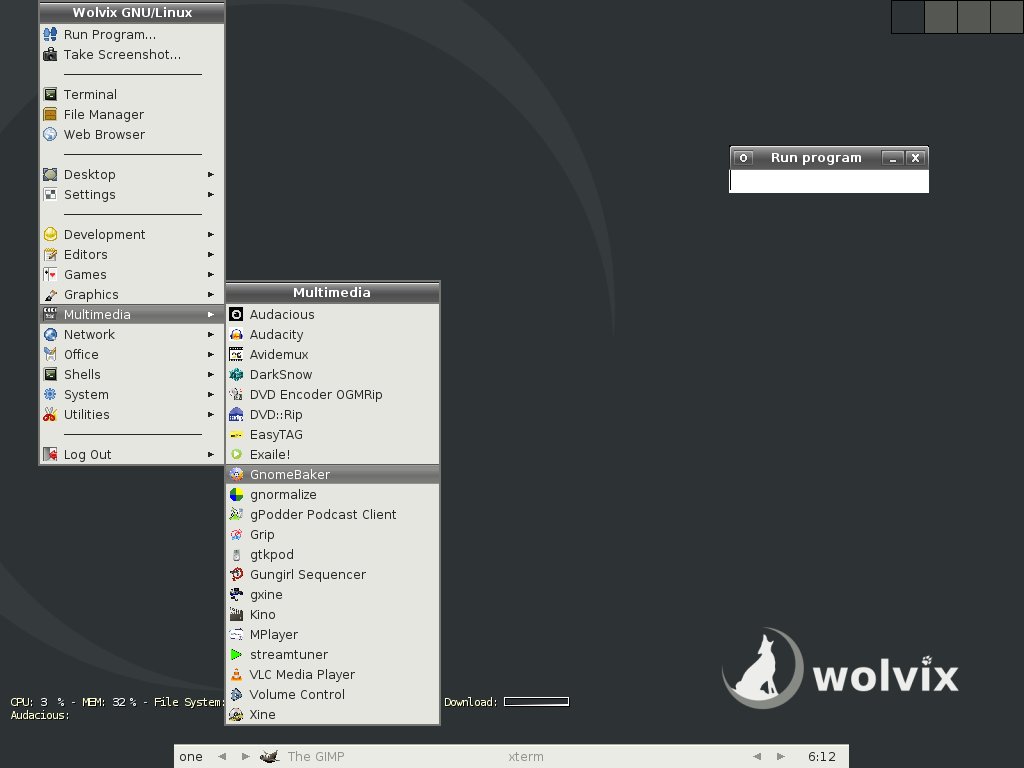Click the left arrow beside the clock
The height and width of the screenshot is (768, 1024).
coord(757,756)
